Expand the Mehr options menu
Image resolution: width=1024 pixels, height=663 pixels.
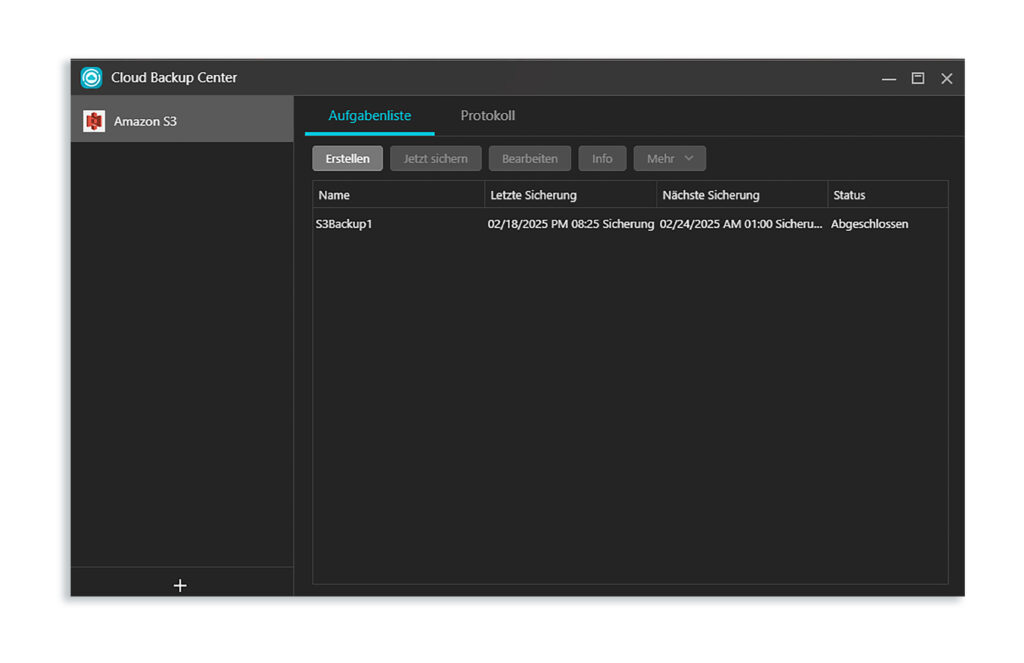[669, 158]
